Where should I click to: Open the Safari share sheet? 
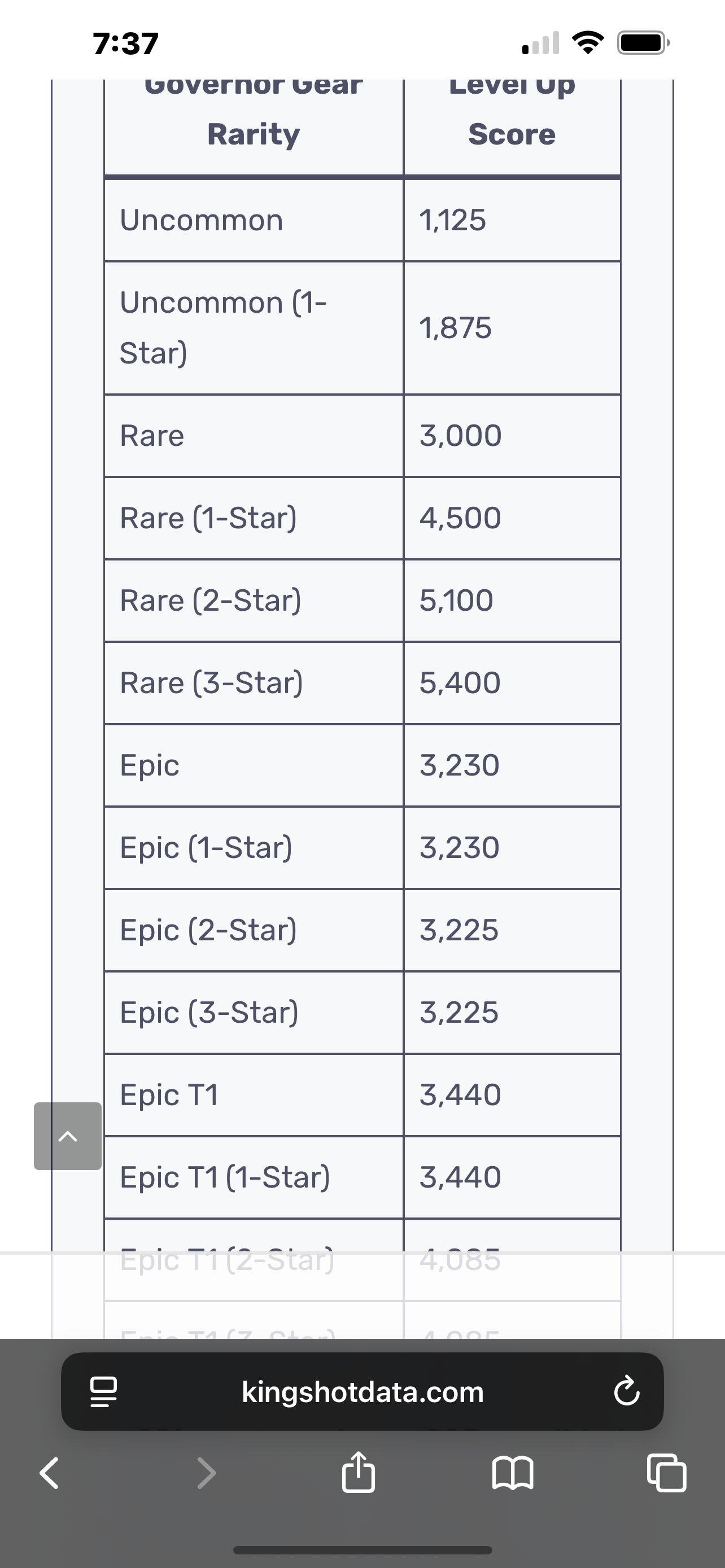(x=359, y=1471)
